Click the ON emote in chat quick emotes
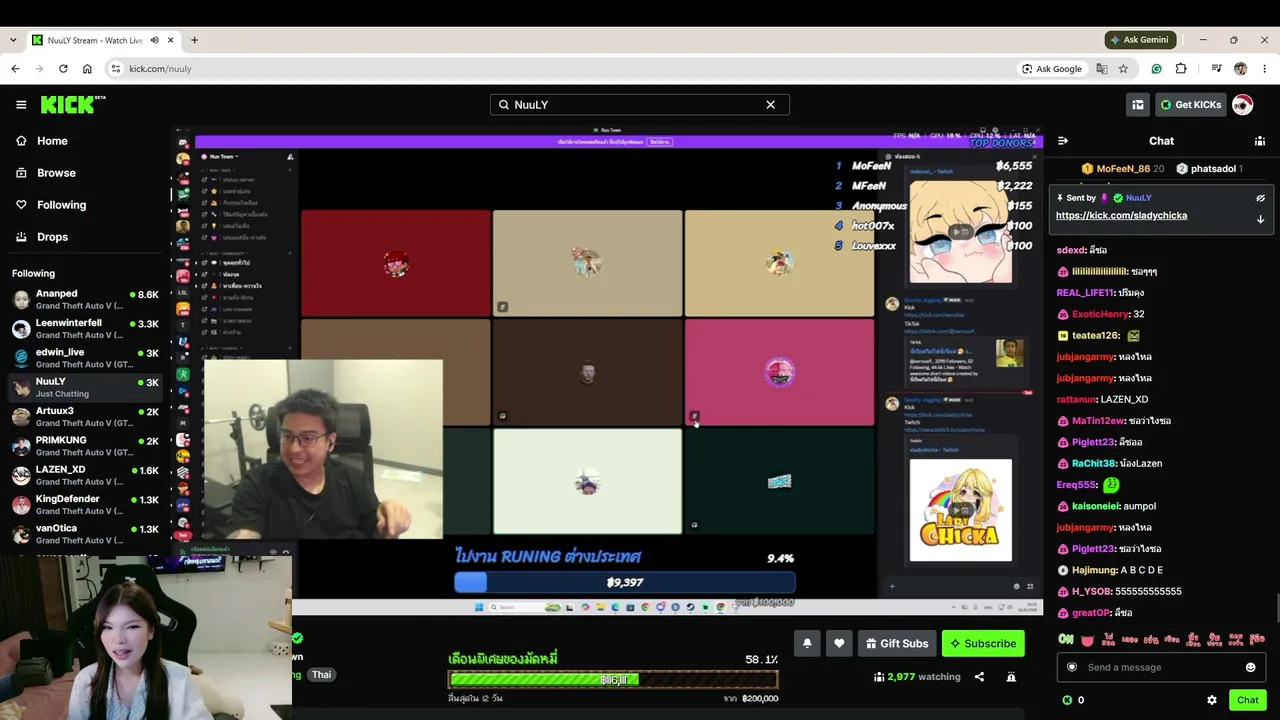This screenshot has width=1280, height=720. click(1066, 639)
